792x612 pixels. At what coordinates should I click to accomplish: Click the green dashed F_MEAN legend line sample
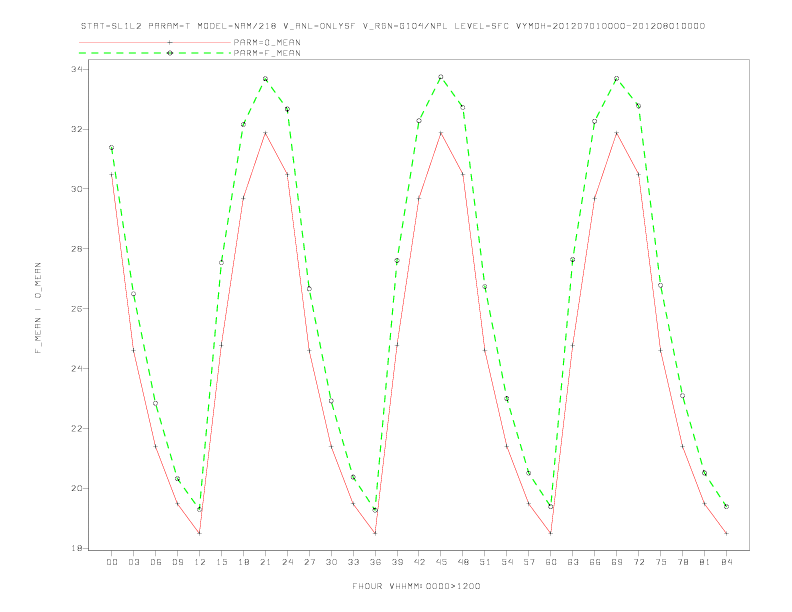click(155, 53)
